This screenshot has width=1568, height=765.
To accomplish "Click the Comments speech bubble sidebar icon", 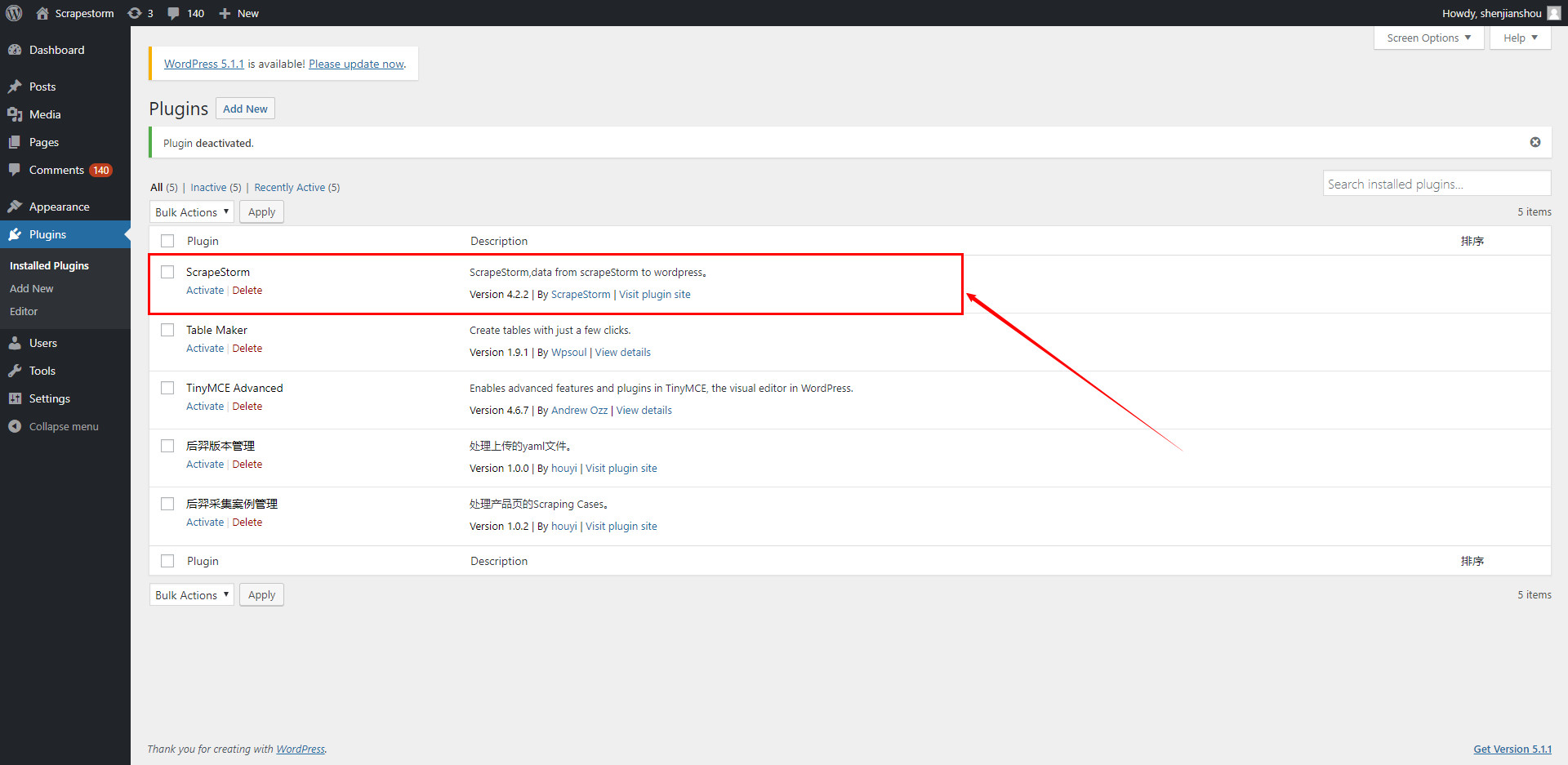I will tap(15, 170).
